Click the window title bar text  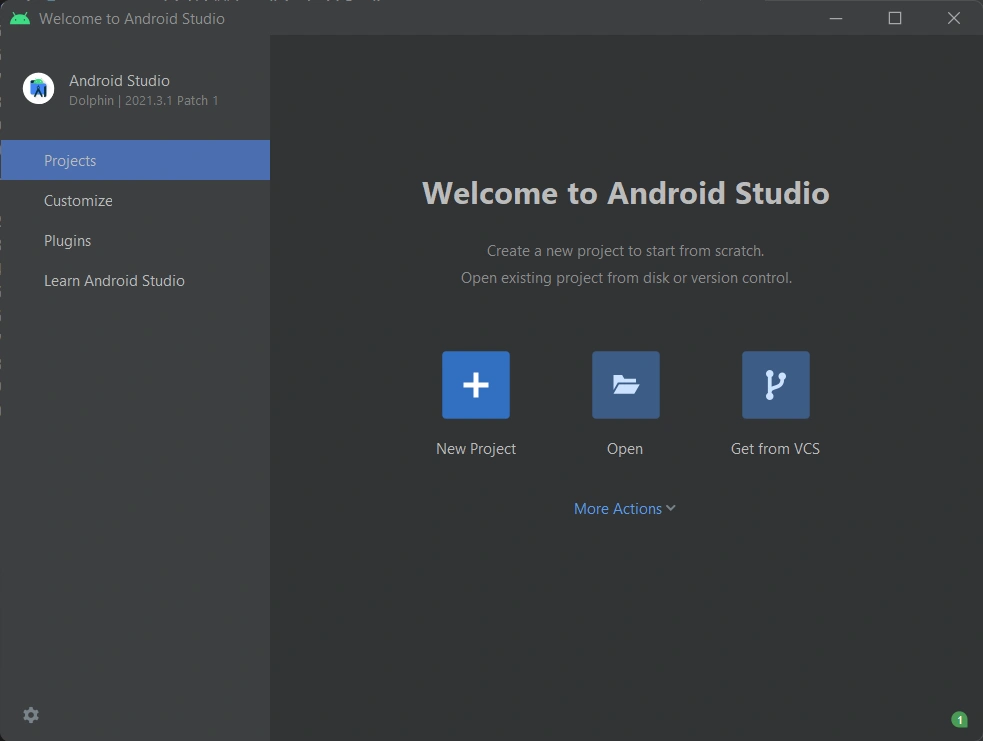[x=132, y=18]
